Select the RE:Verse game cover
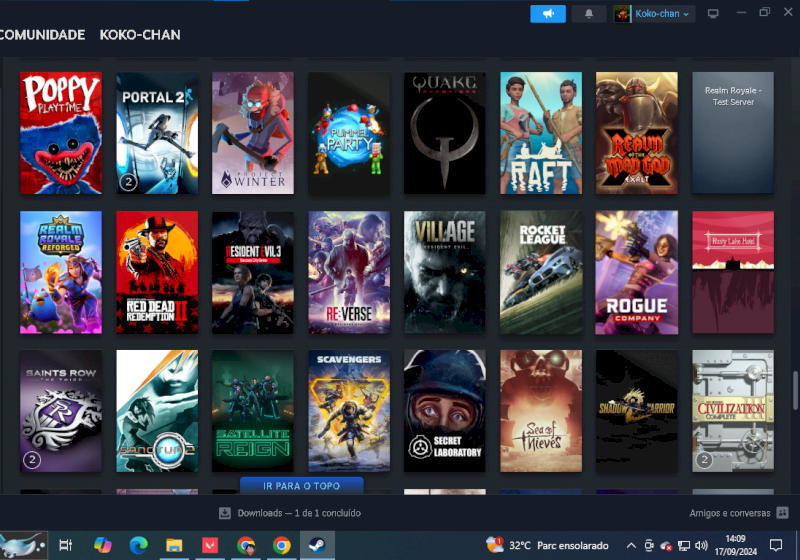Image resolution: width=800 pixels, height=560 pixels. [x=349, y=272]
